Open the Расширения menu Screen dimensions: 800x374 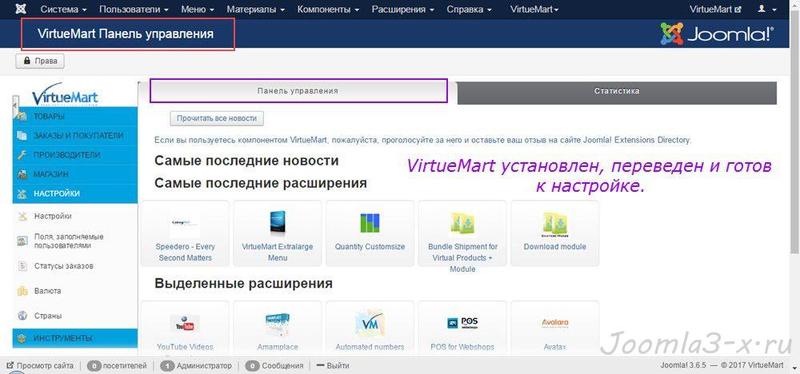tap(403, 9)
